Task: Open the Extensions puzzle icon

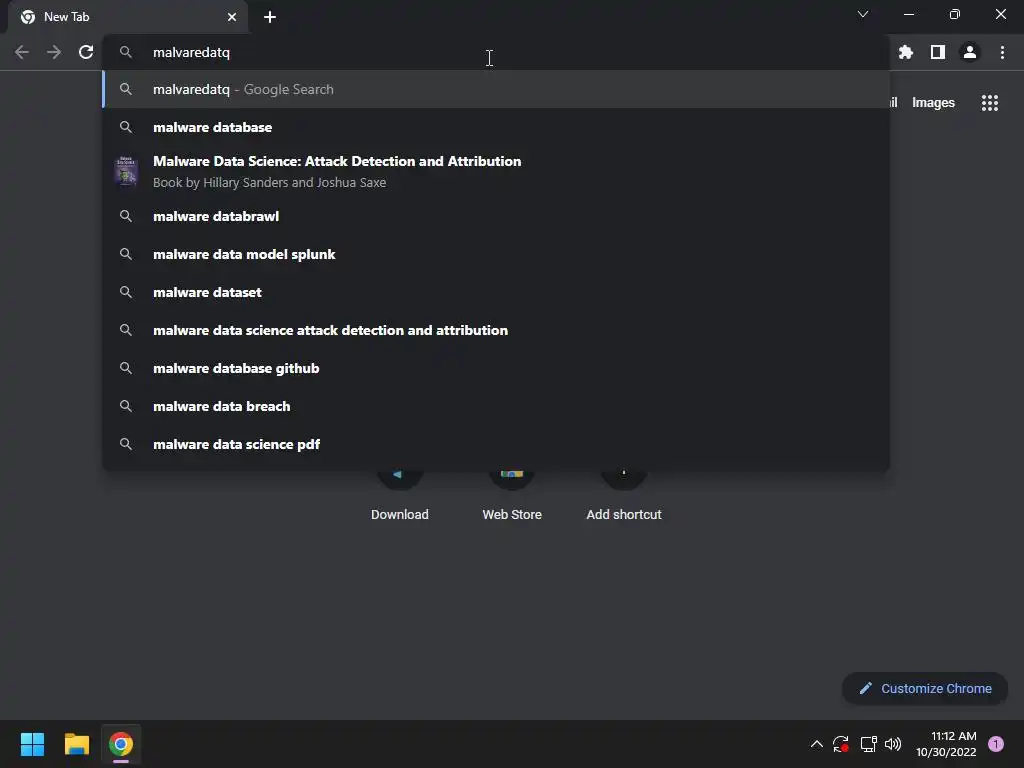Action: click(x=905, y=52)
